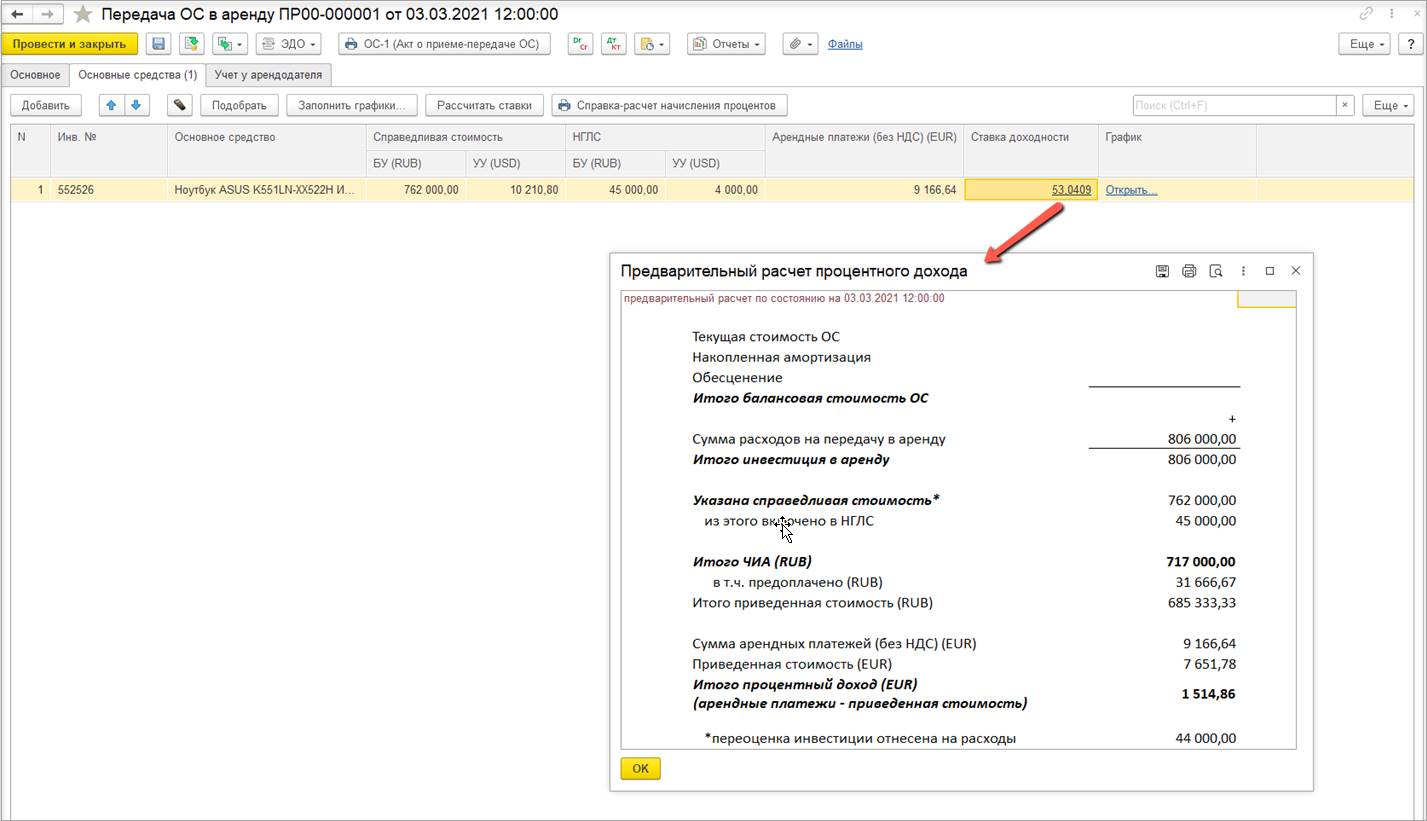The height and width of the screenshot is (821, 1427).
Task: Expand the Отчеты dropdown
Action: pos(726,44)
